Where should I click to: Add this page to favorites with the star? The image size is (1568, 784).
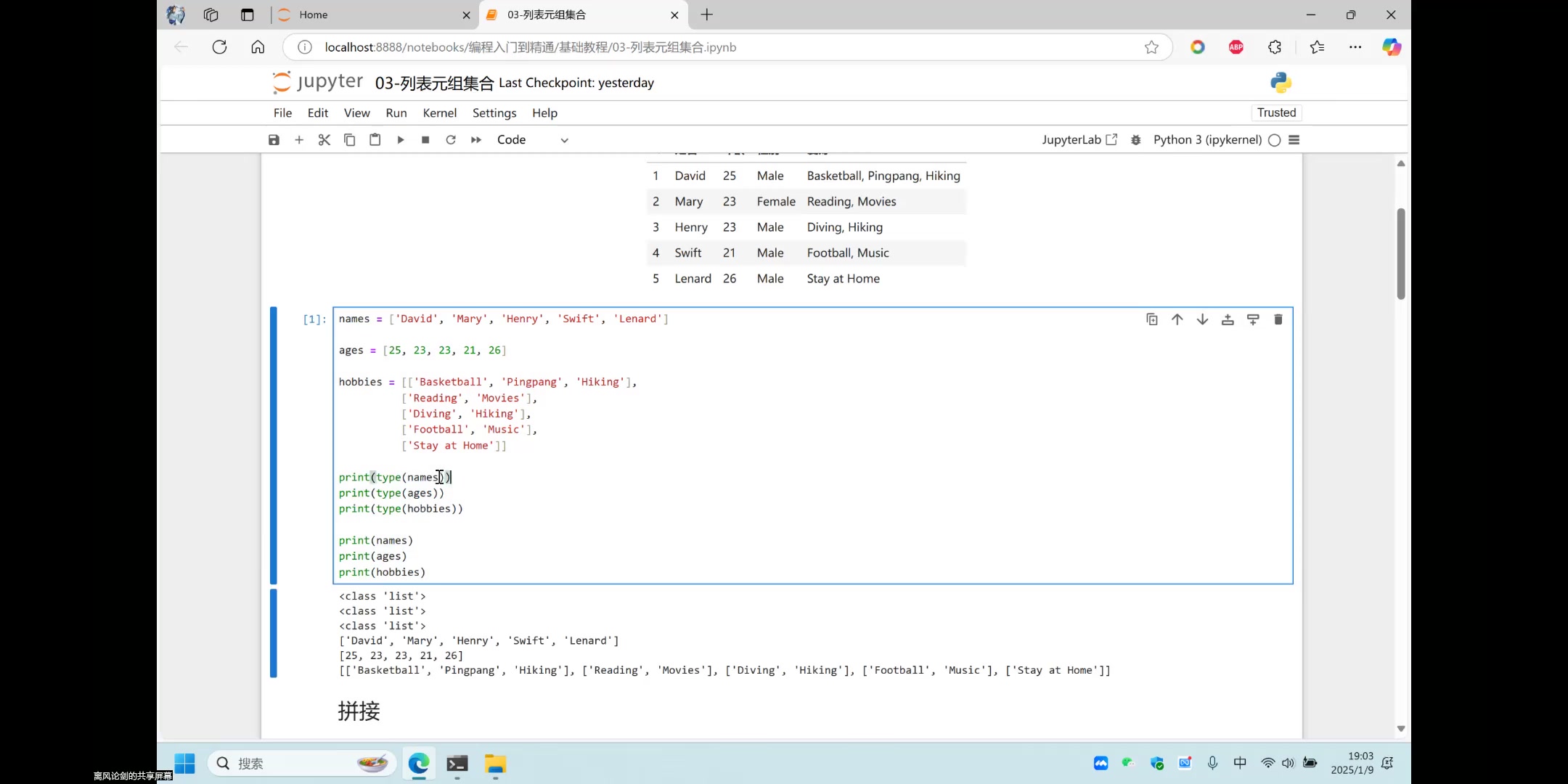(x=1151, y=47)
